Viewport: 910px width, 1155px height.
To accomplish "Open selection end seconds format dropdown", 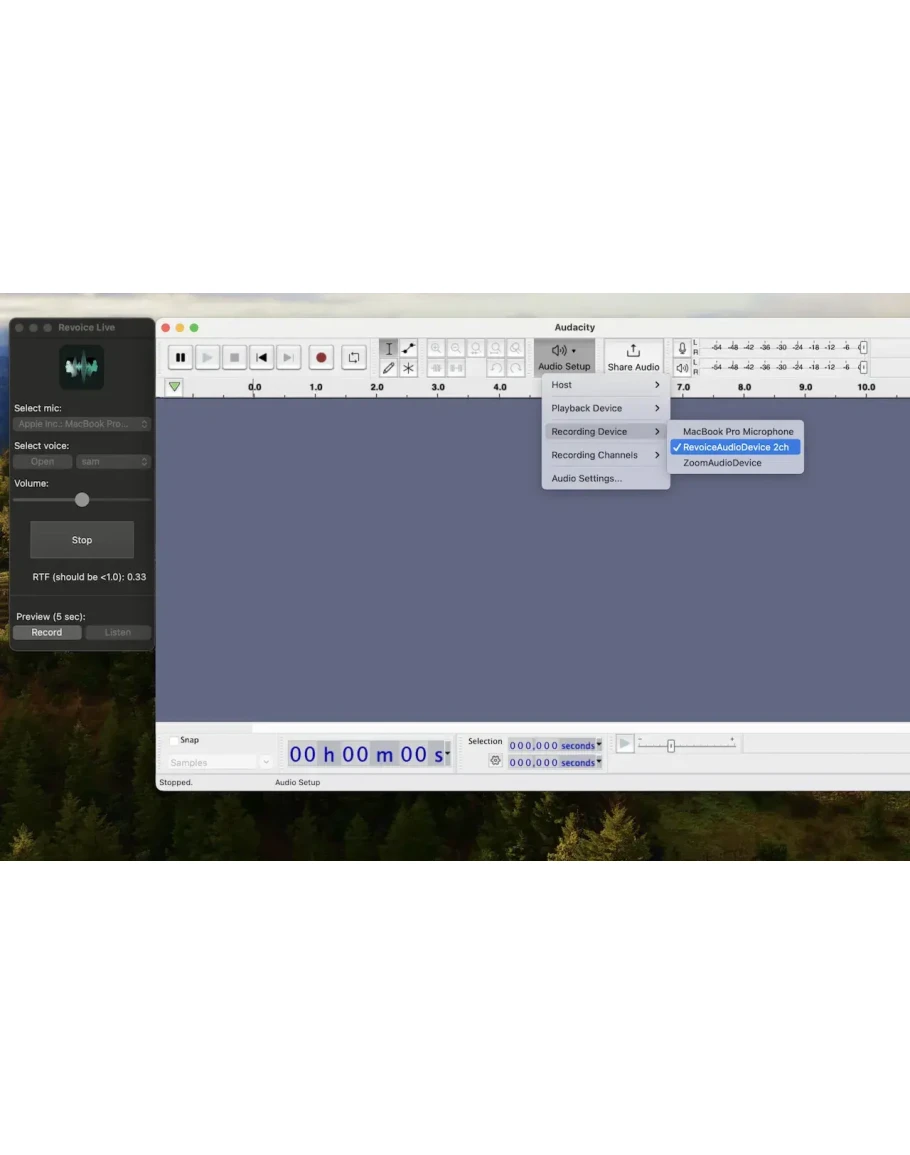I will [599, 762].
